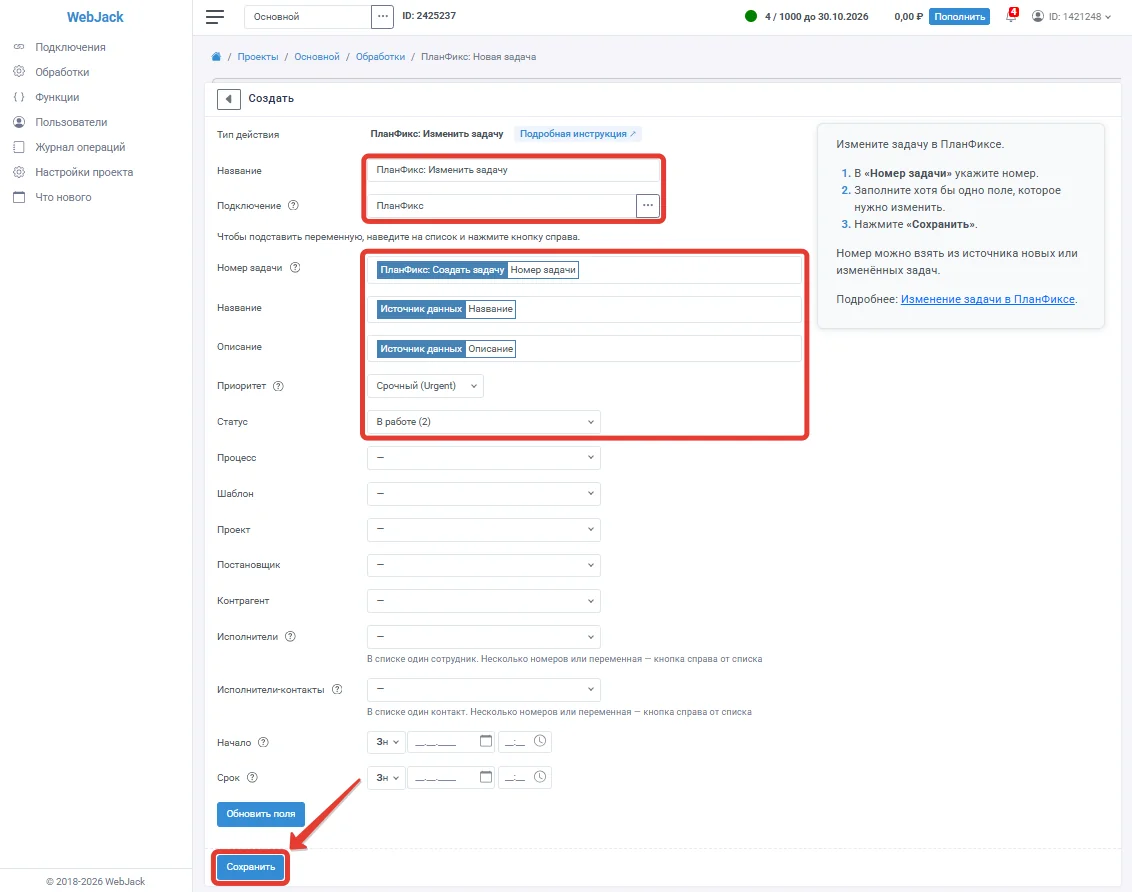Viewport: 1132px width, 892px height.
Task: Expand the Процесс dropdown
Action: [484, 458]
